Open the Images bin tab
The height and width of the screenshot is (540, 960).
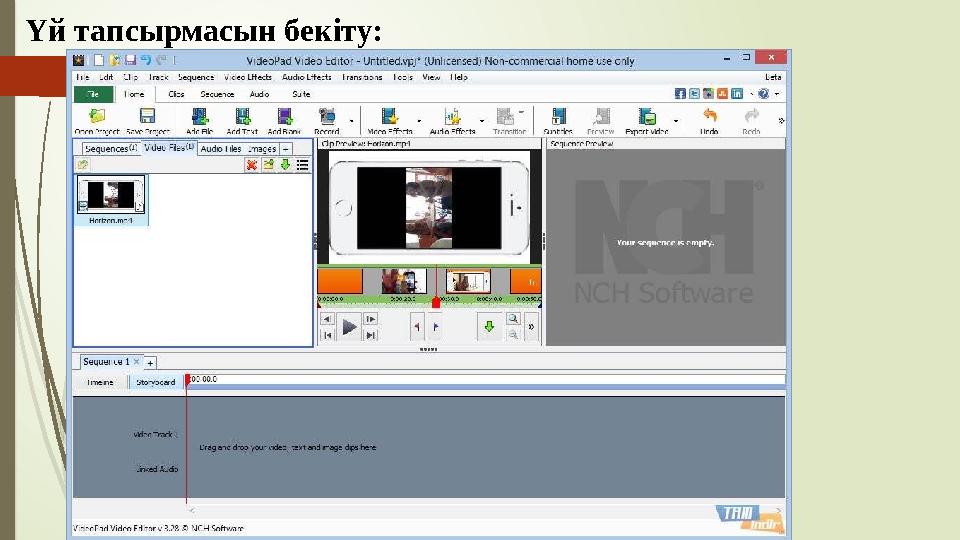click(x=262, y=149)
